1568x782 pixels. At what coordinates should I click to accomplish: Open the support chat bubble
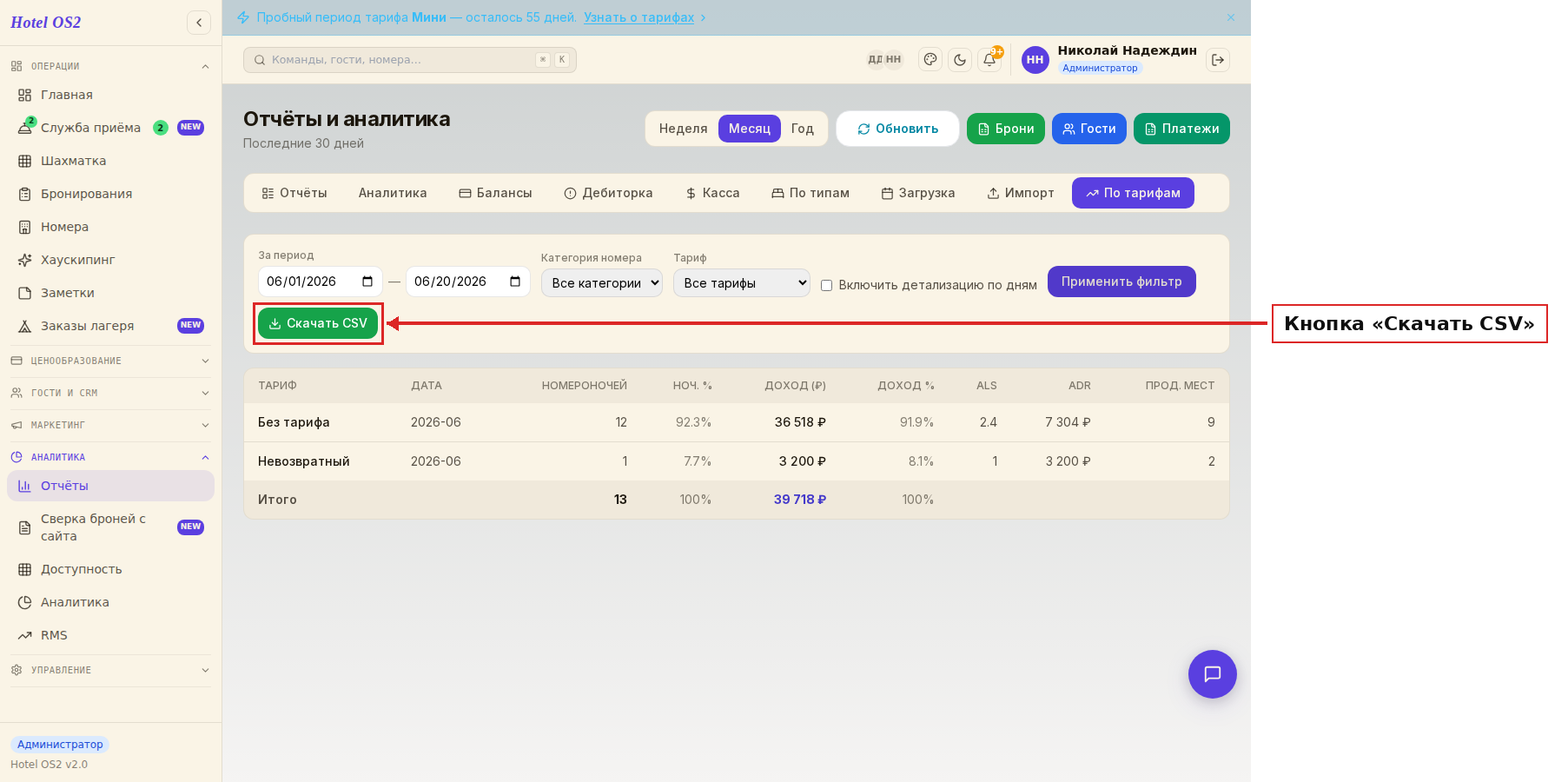pyautogui.click(x=1213, y=674)
